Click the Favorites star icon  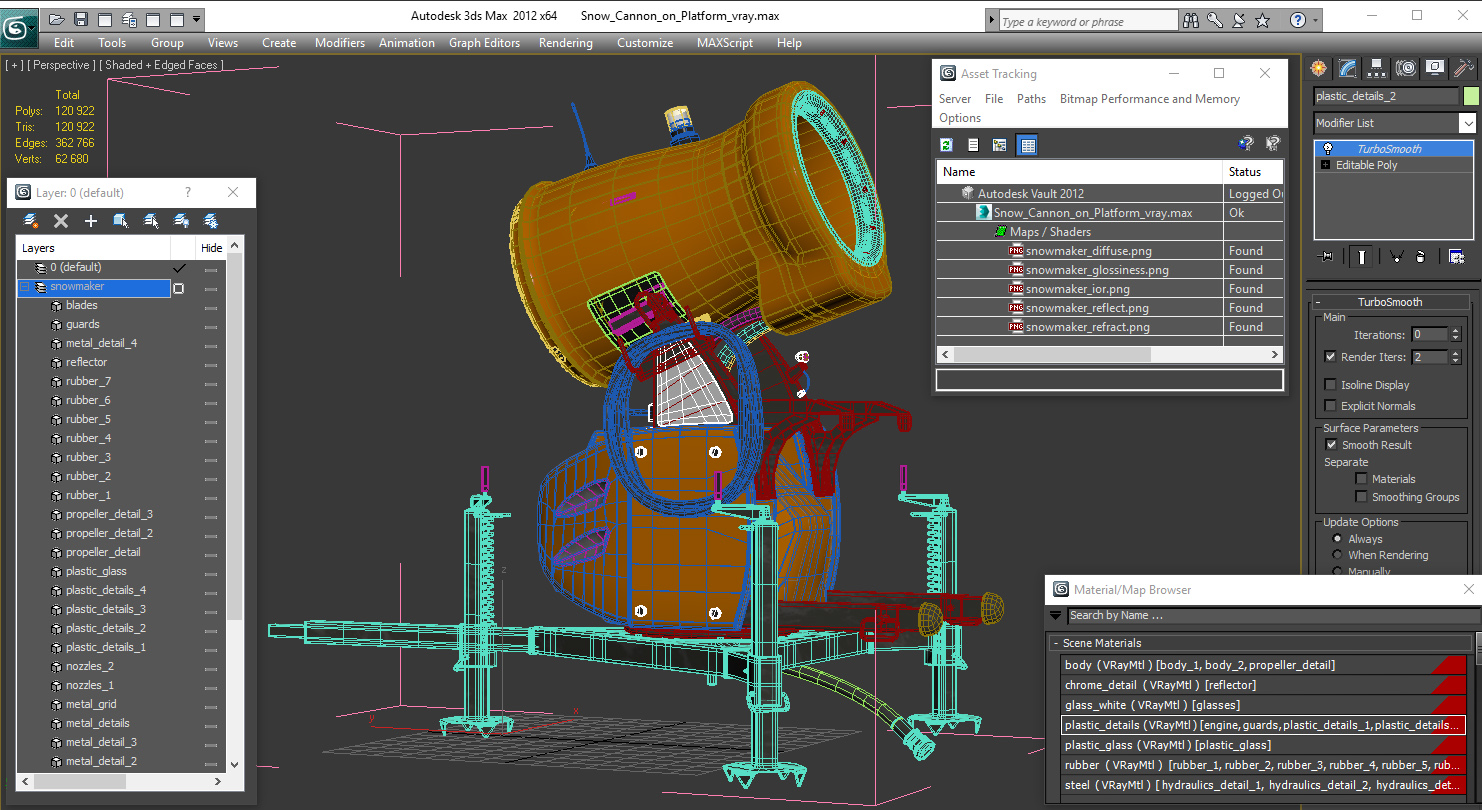coord(1263,20)
